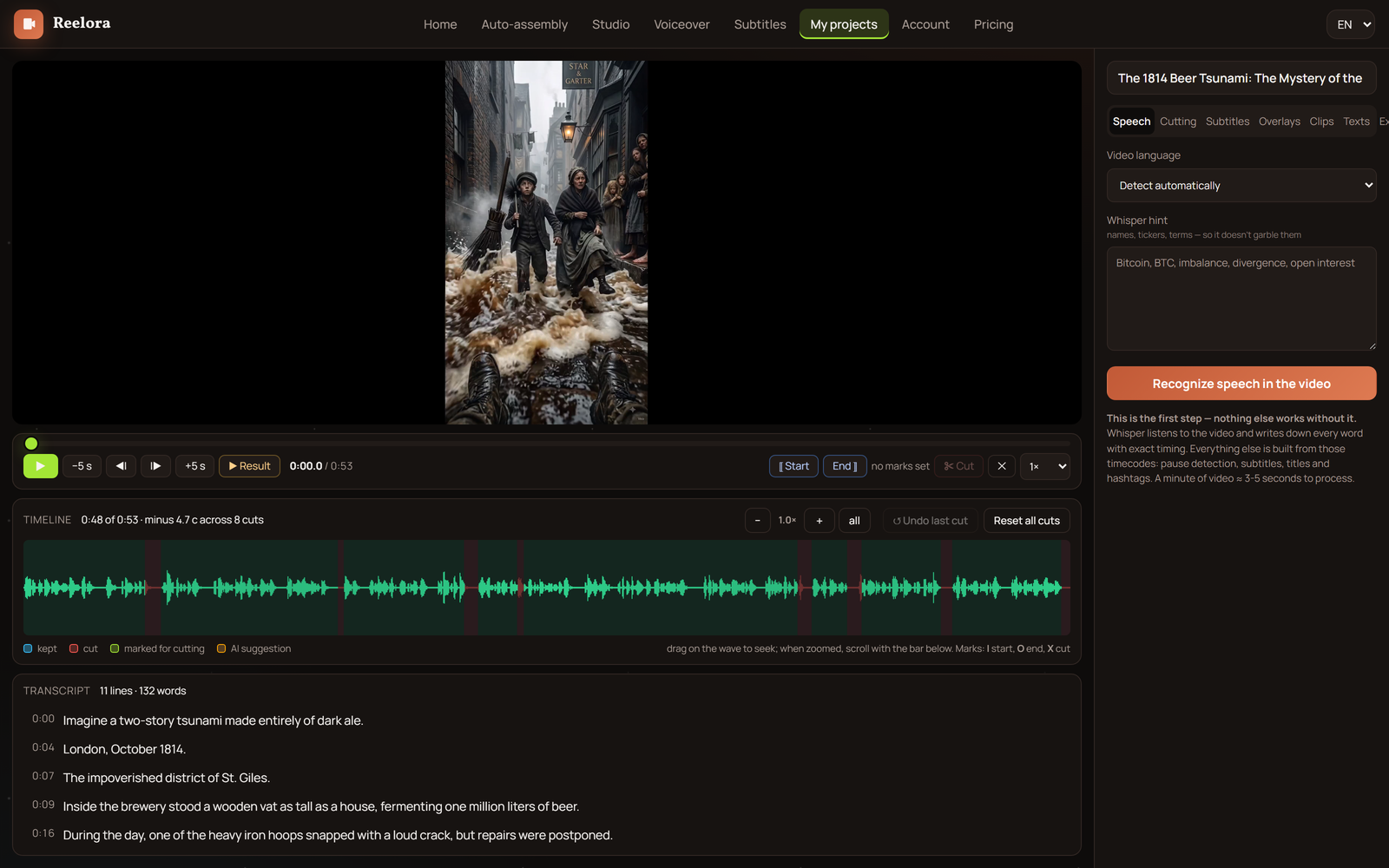Click the 0:16 transcript timestamp
The height and width of the screenshot is (868, 1389).
[43, 833]
